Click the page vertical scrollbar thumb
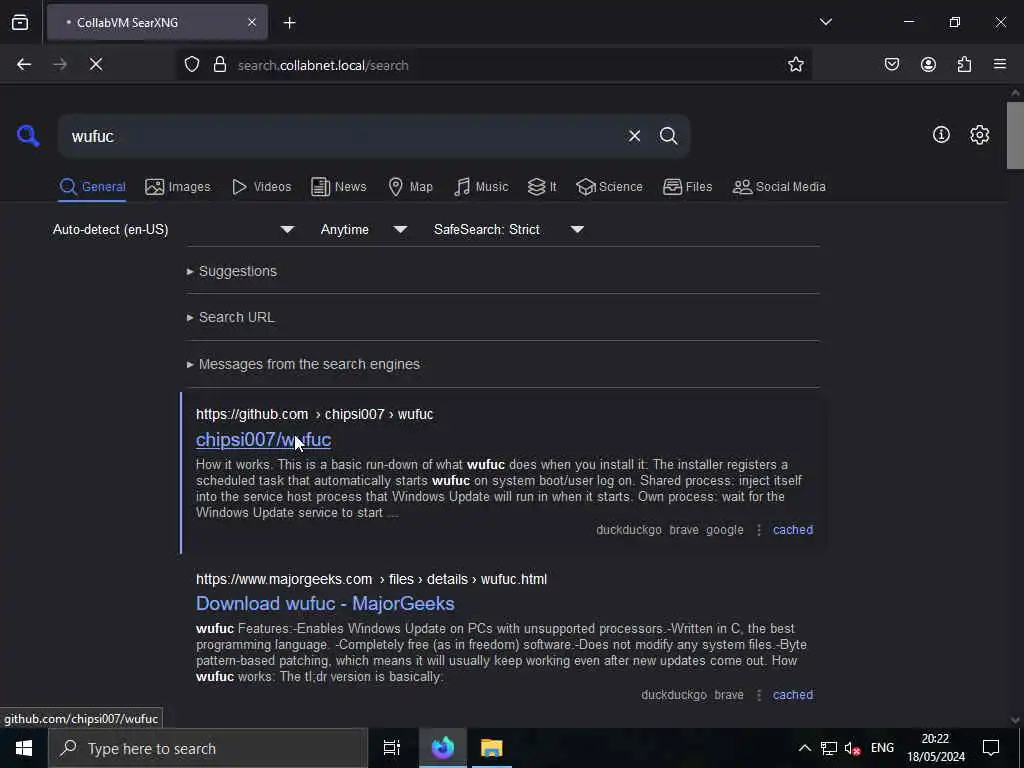This screenshot has width=1024, height=768. coord(1015,136)
